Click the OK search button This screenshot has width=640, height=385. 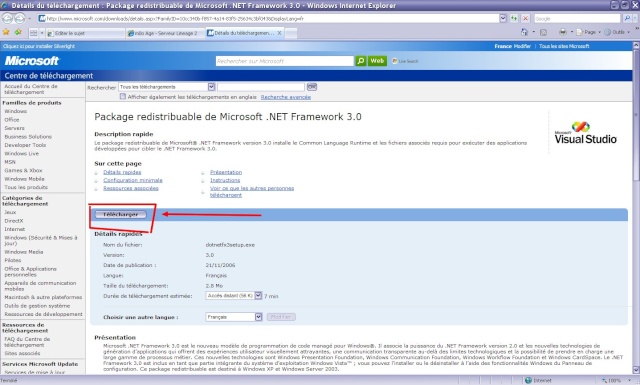tap(312, 87)
